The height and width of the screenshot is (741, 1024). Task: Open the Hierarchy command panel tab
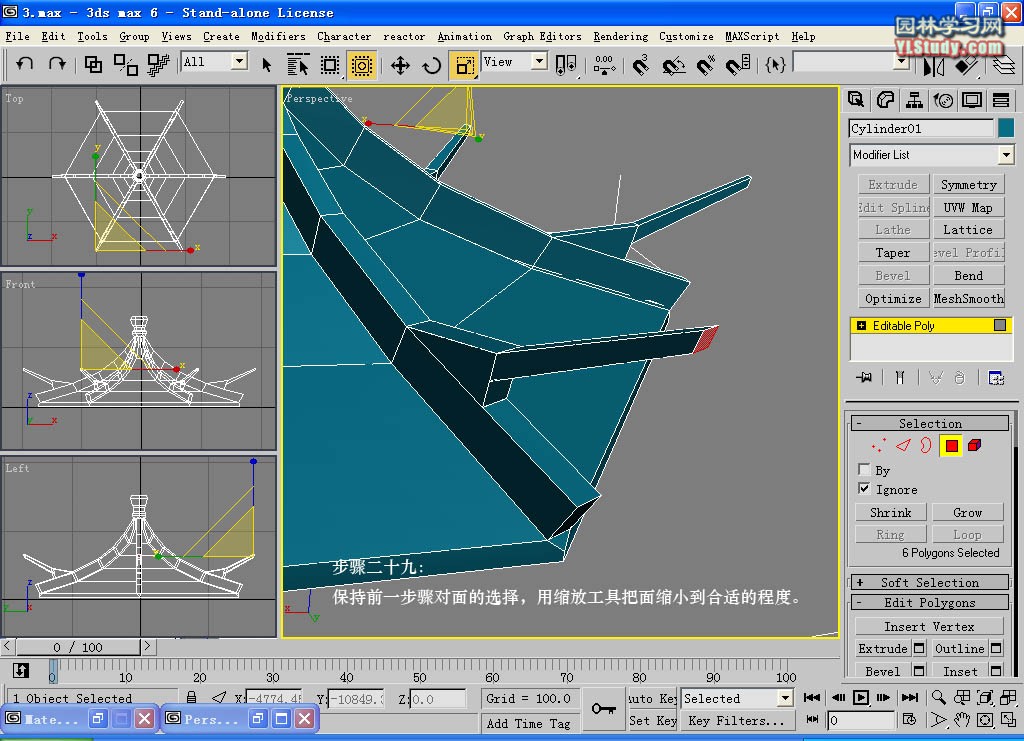[914, 99]
